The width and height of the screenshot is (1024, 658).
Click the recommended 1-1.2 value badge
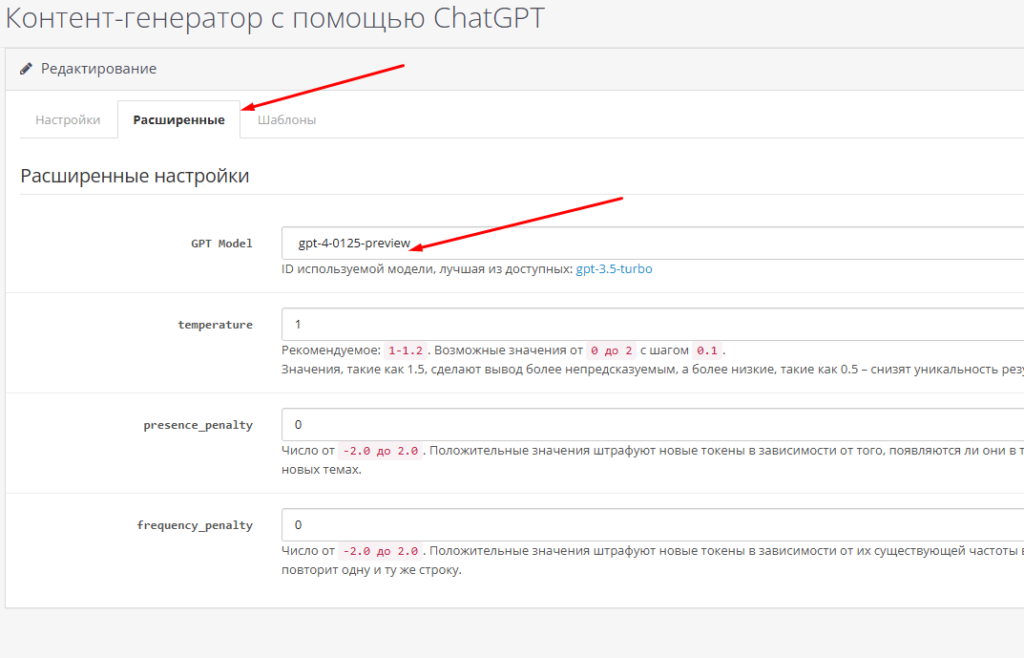(x=407, y=351)
